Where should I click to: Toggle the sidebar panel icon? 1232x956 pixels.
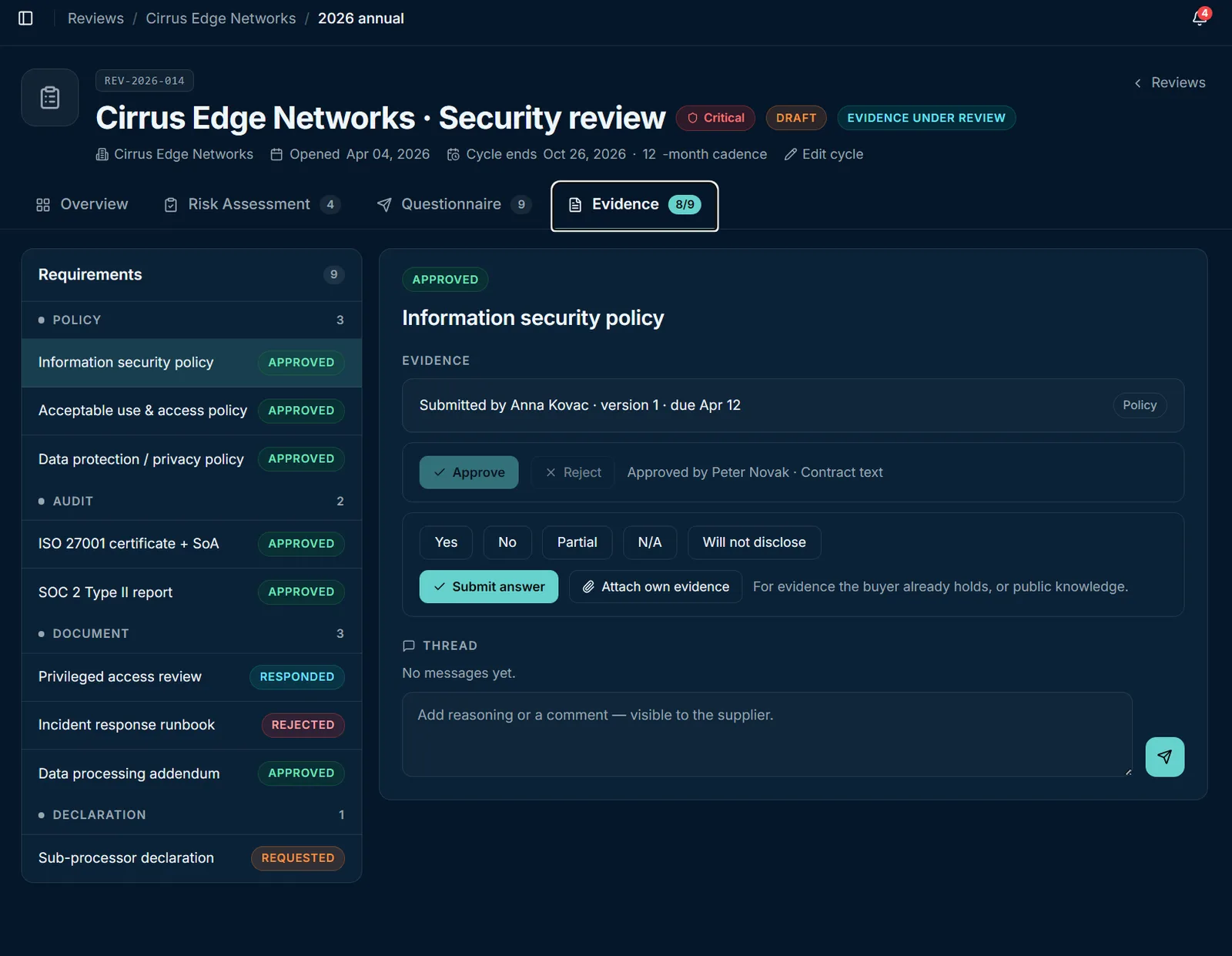[x=25, y=18]
